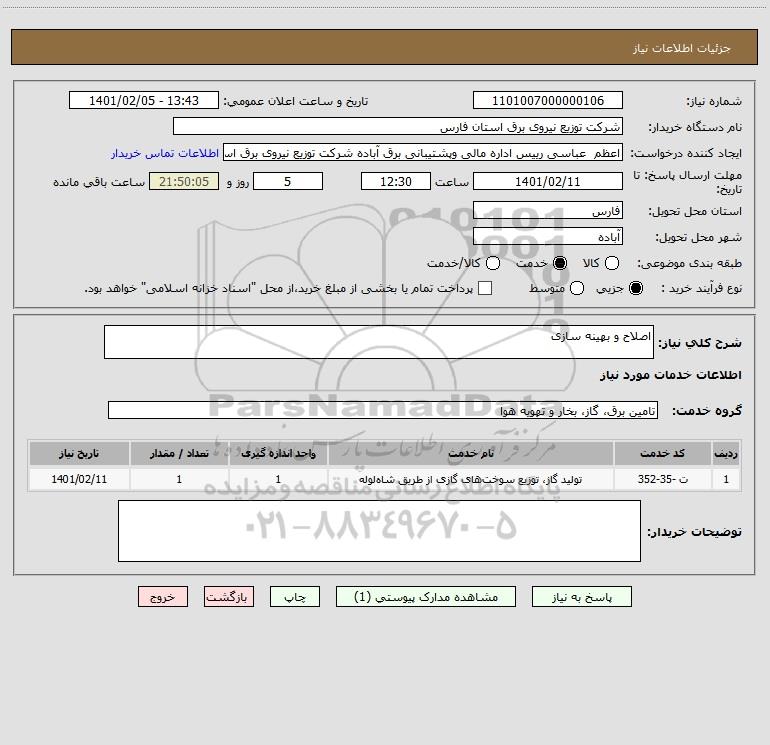Click the کد خدمت column header

point(662,453)
